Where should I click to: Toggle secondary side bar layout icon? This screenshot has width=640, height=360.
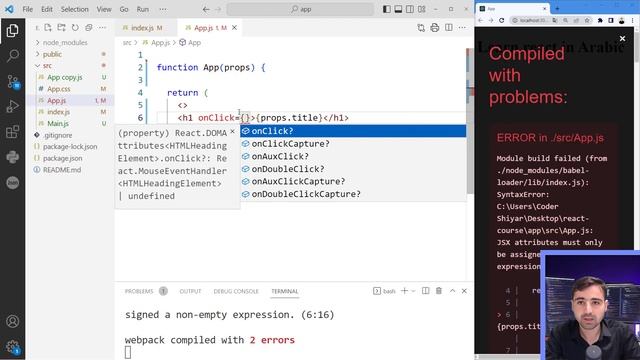[410, 9]
